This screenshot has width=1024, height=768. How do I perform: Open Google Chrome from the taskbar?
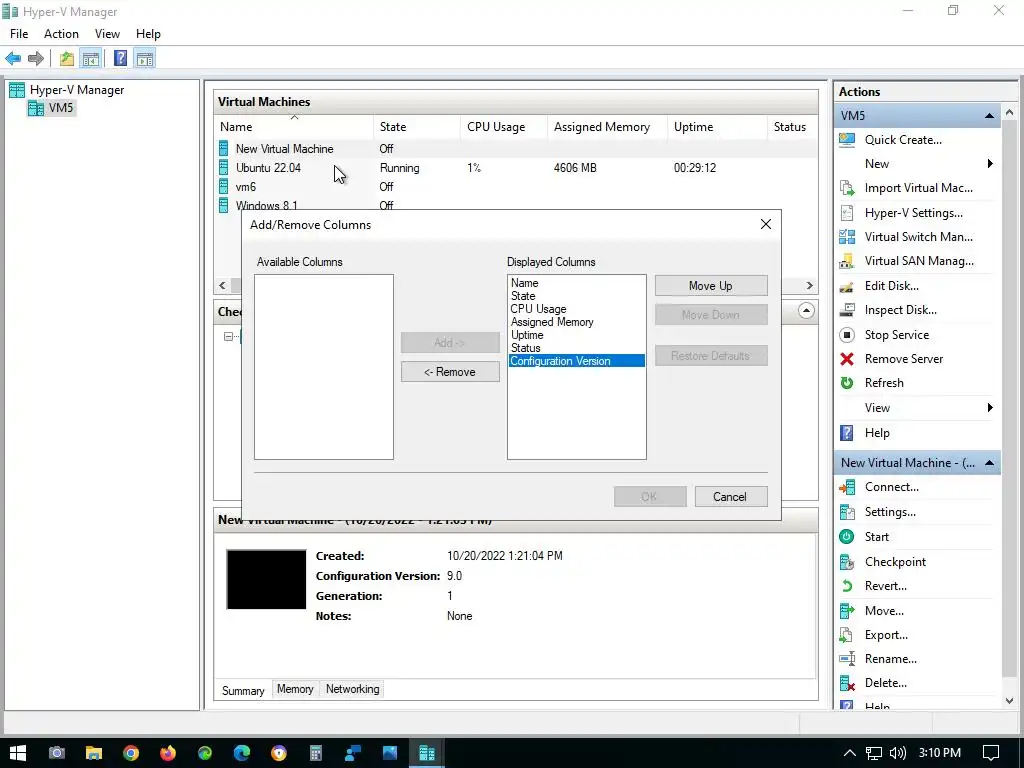(x=131, y=753)
